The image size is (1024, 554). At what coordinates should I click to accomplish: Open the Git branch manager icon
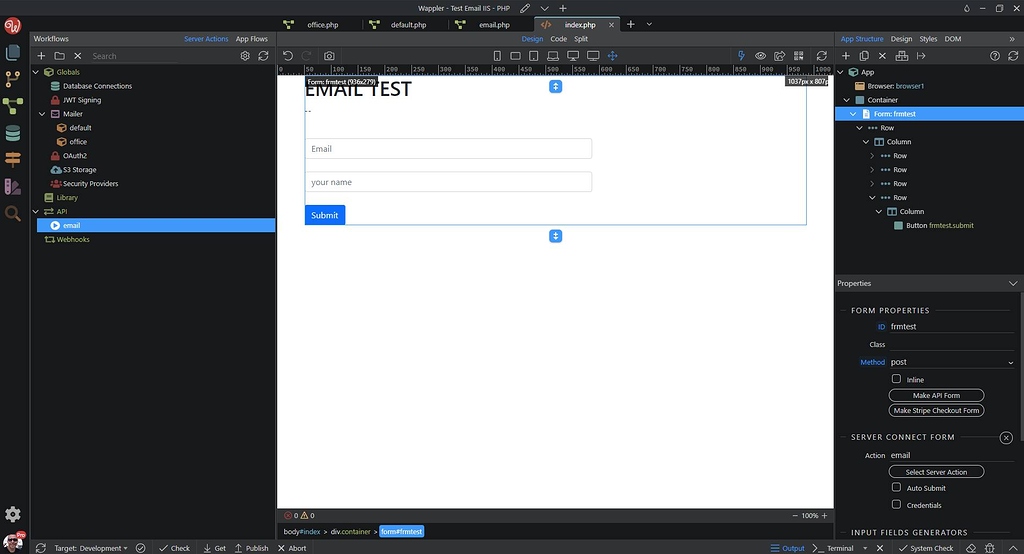pyautogui.click(x=13, y=79)
